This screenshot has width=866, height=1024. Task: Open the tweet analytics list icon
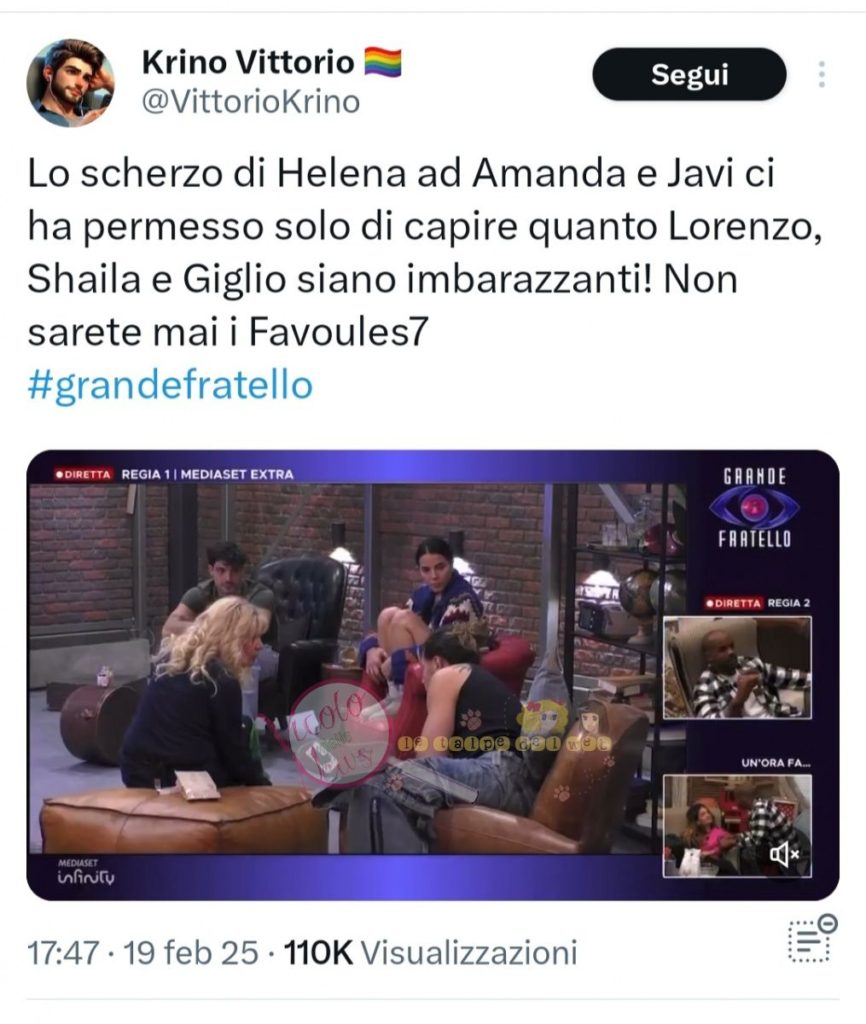tap(812, 938)
